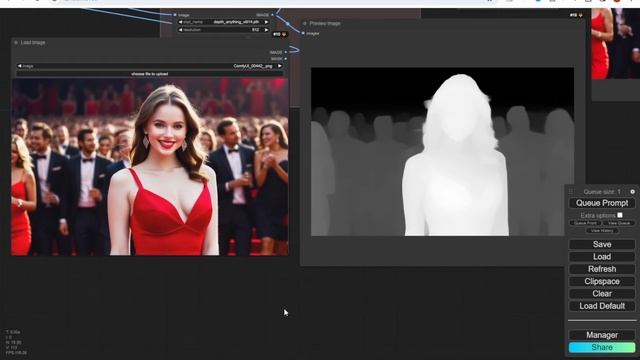Click the Queue size: 1 text

pyautogui.click(x=602, y=191)
